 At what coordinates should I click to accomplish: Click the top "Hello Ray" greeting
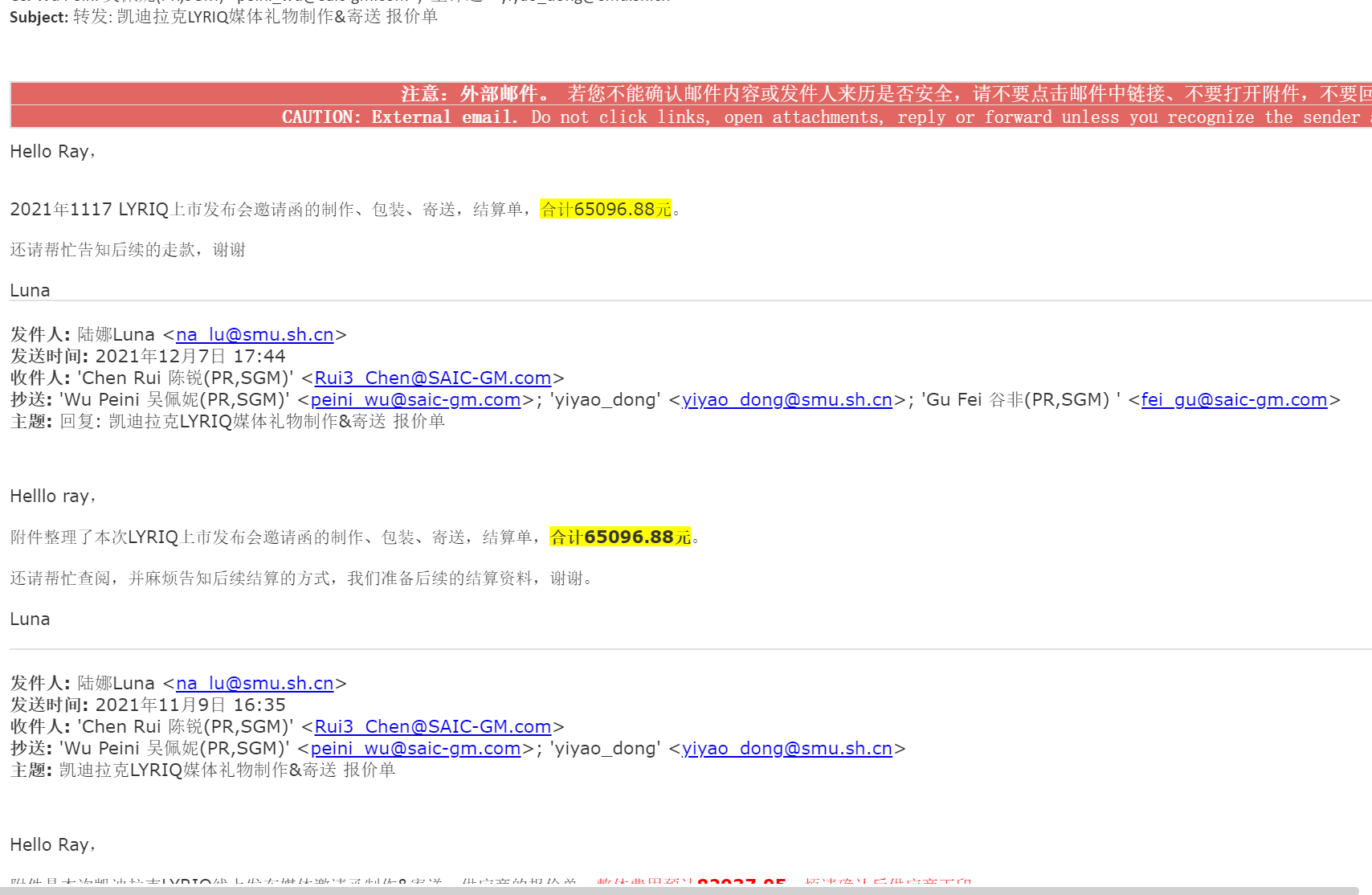click(x=52, y=152)
